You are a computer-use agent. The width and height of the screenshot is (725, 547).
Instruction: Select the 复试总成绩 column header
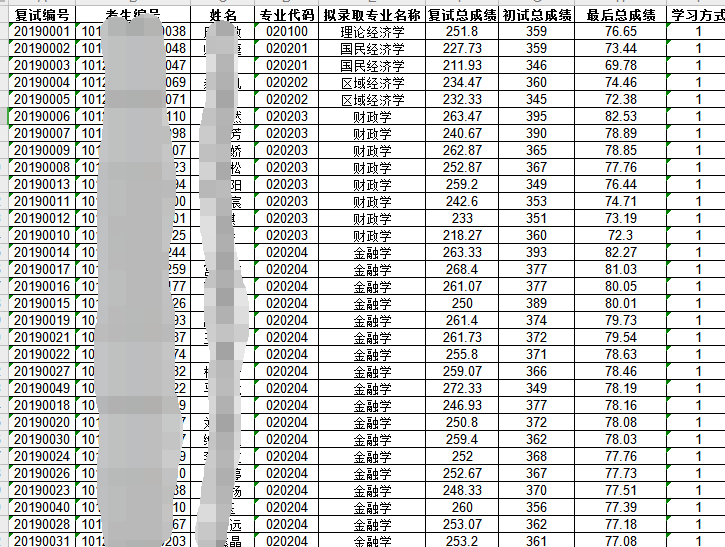(462, 15)
